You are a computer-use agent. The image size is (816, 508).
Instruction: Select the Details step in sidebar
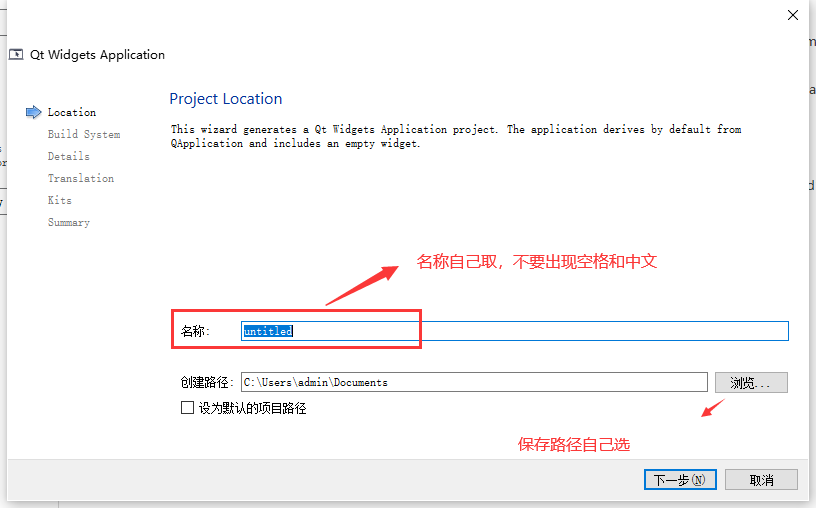69,156
